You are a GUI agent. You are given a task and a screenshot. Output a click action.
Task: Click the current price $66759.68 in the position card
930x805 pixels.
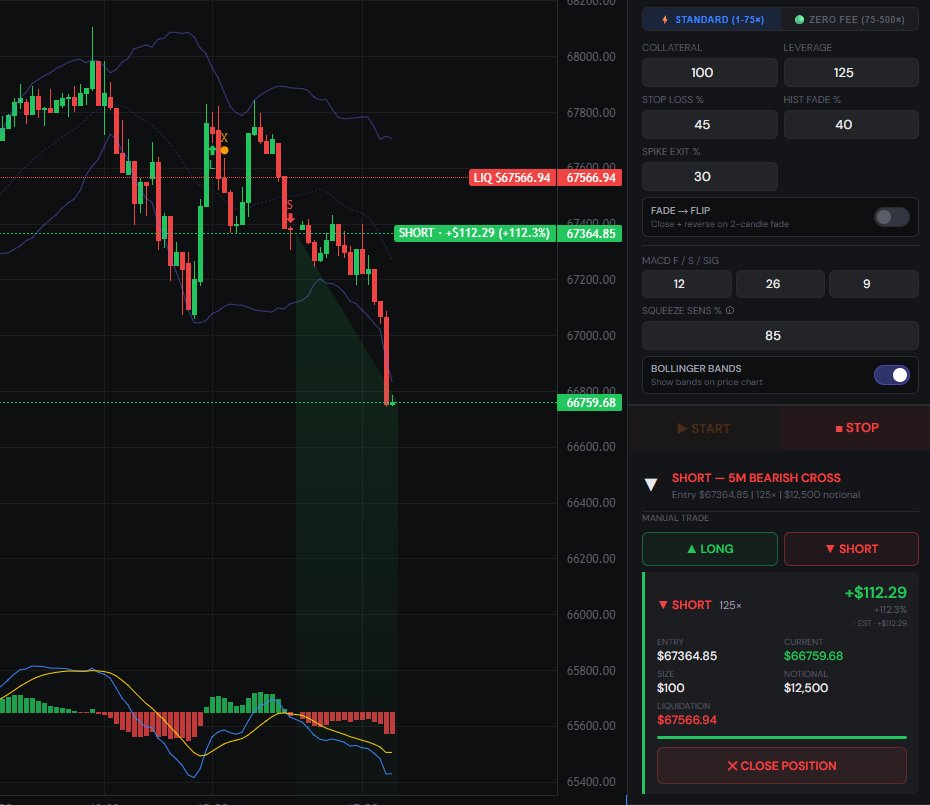tap(813, 656)
